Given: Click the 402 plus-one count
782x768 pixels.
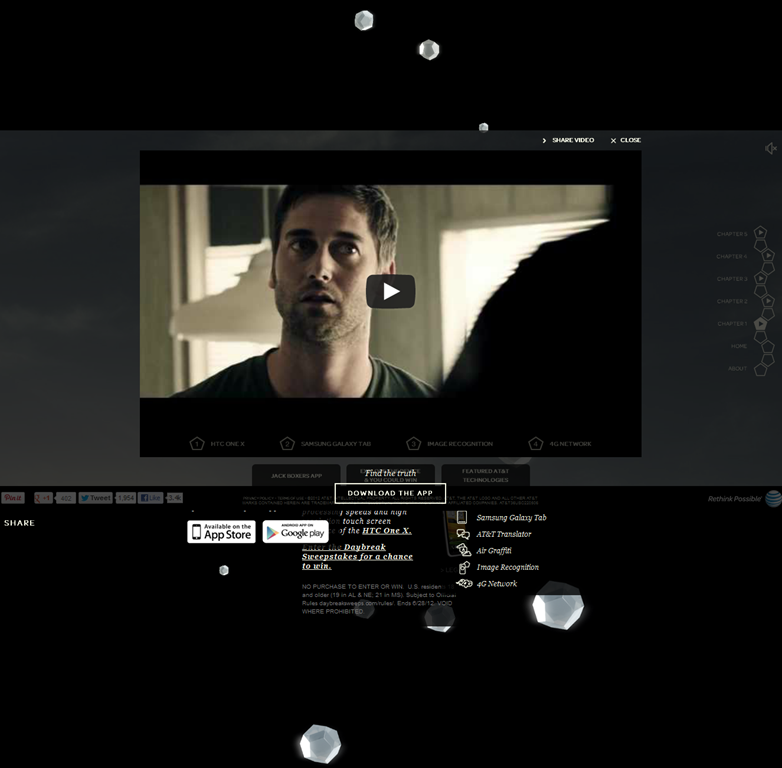Looking at the screenshot, I should pyautogui.click(x=66, y=498).
